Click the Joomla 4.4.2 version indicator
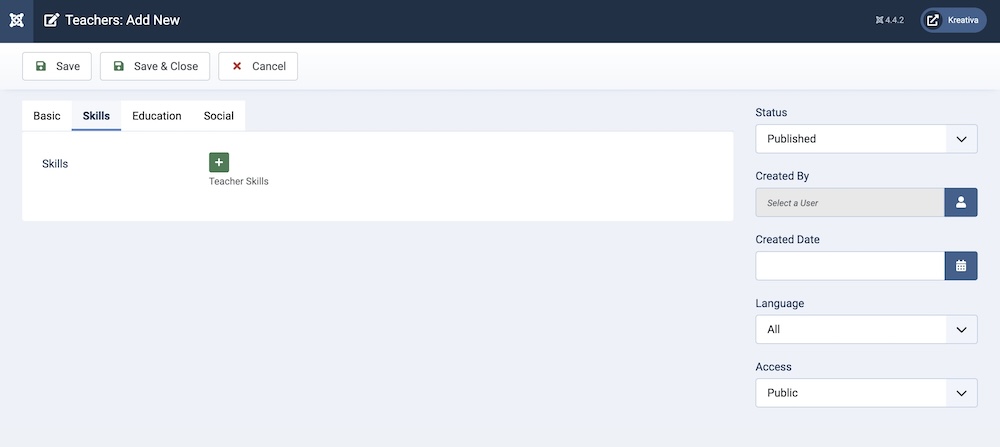 point(890,20)
